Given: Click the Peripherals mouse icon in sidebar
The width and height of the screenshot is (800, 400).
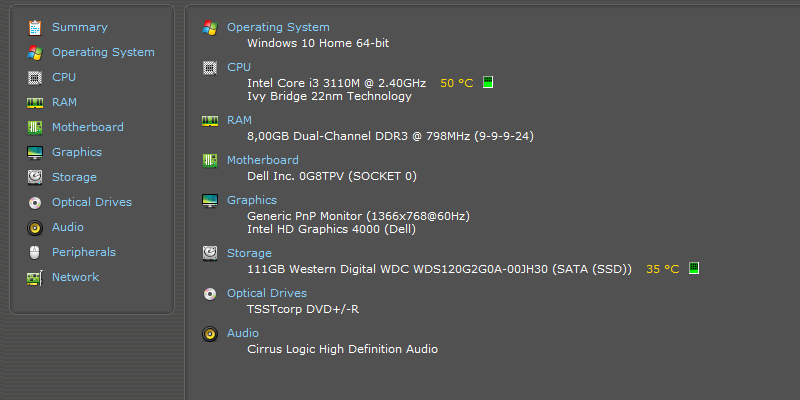Looking at the screenshot, I should pyautogui.click(x=35, y=253).
